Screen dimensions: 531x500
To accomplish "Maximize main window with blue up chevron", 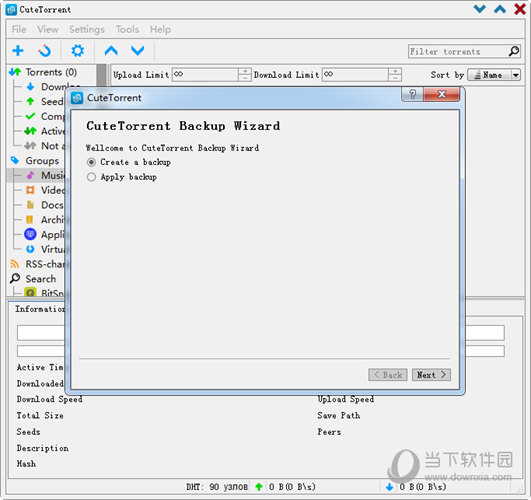I will pyautogui.click(x=500, y=9).
